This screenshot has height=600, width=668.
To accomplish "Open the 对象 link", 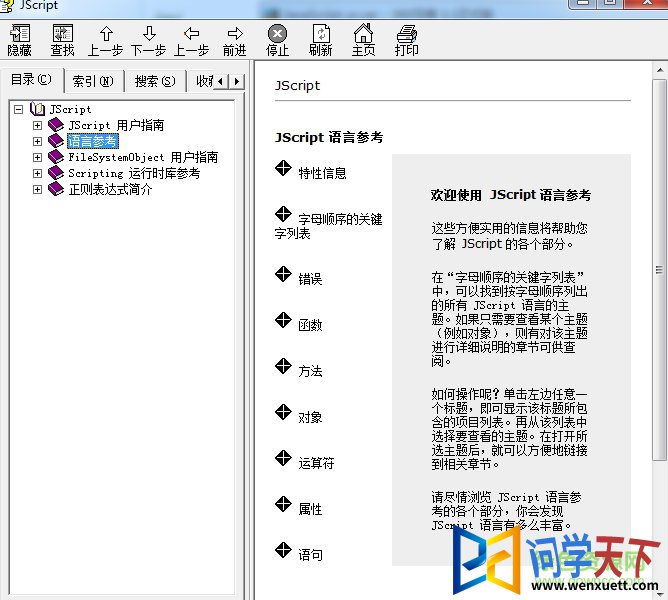I will click(x=310, y=417).
